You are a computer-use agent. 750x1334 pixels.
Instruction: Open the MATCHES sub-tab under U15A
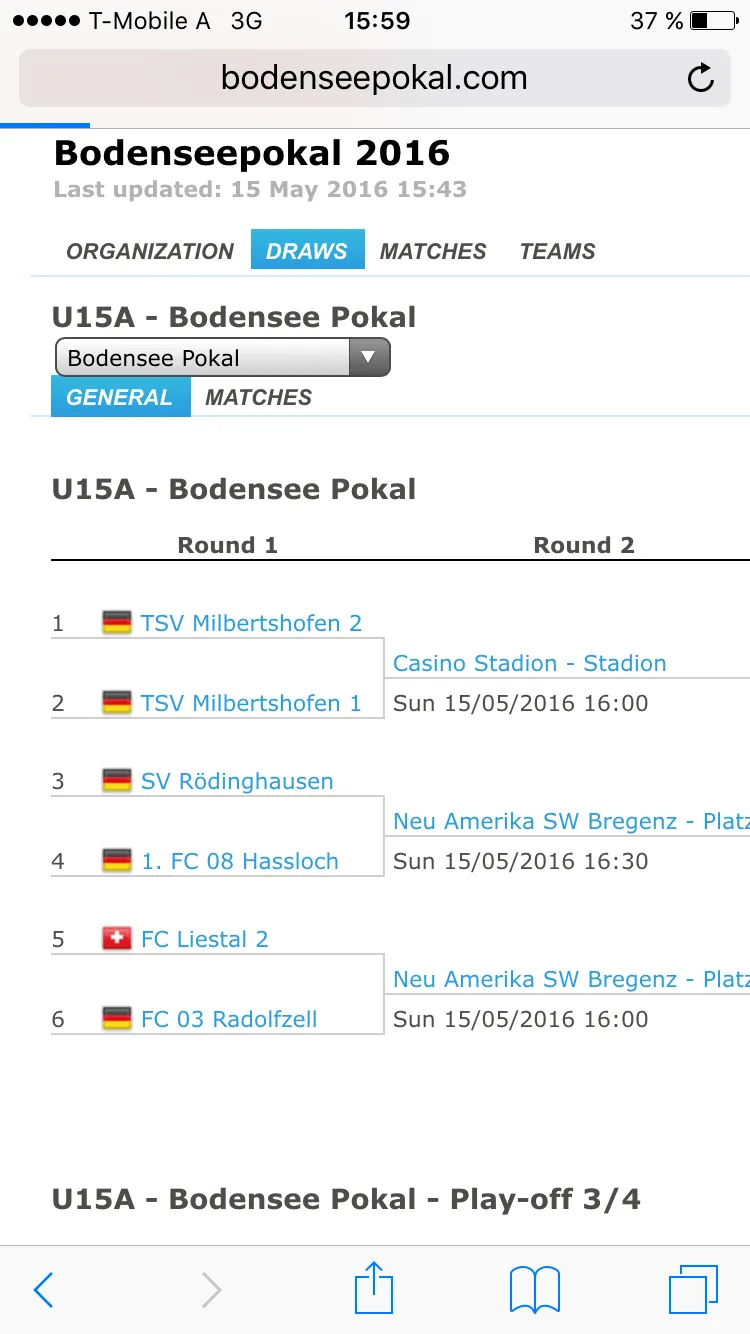pyautogui.click(x=258, y=397)
